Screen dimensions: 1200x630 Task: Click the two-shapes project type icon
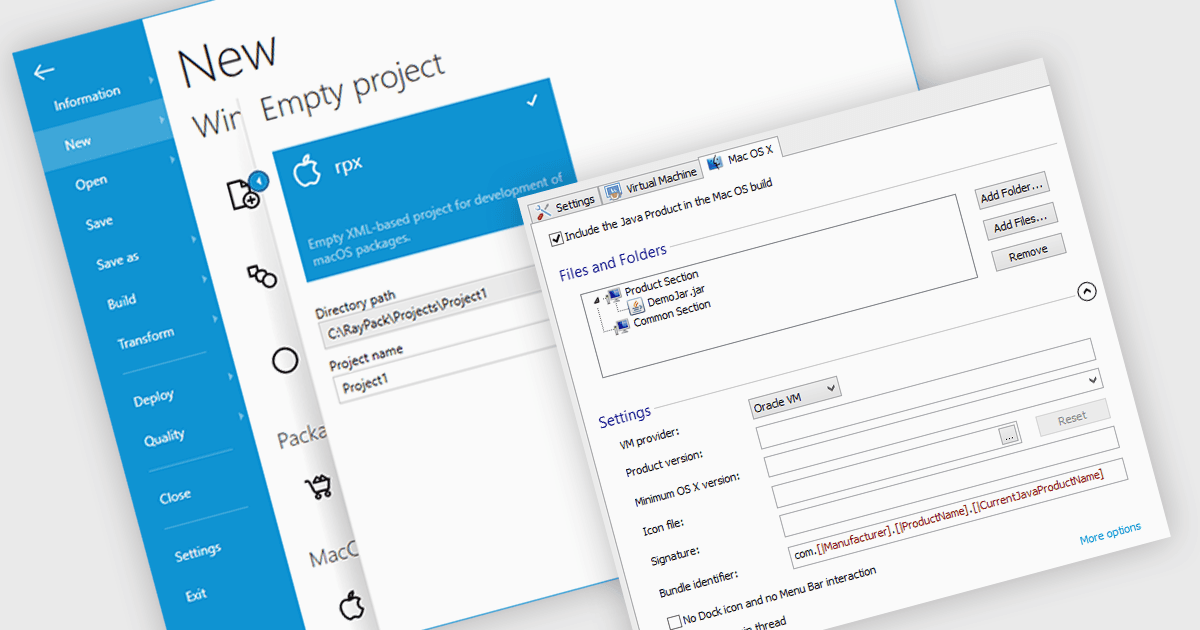262,277
